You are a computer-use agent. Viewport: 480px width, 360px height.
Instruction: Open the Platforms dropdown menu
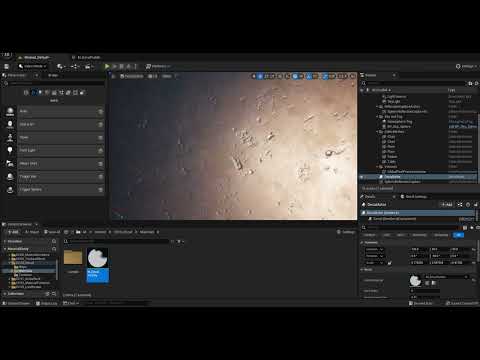coord(158,66)
